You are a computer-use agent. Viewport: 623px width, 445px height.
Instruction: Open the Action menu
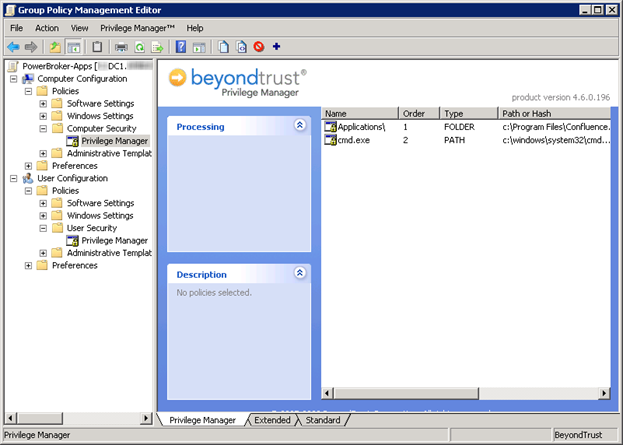coord(47,28)
